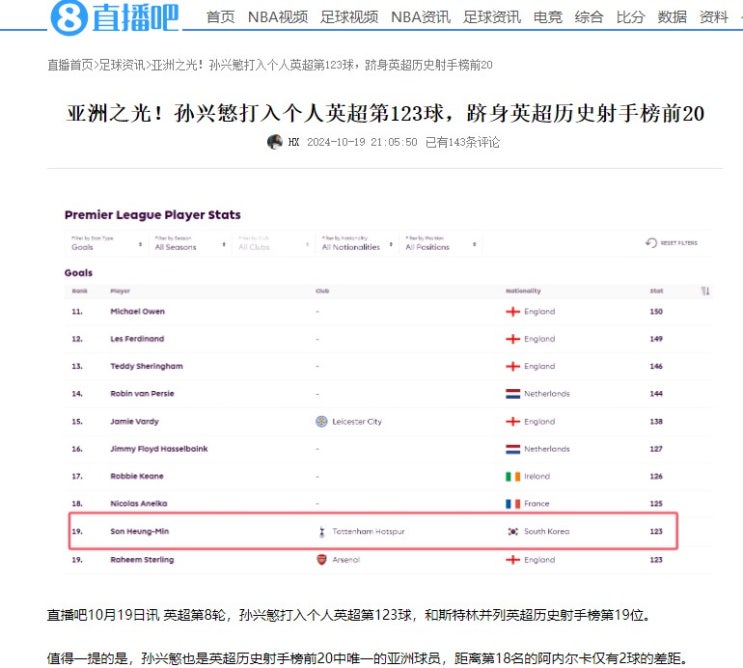The width and height of the screenshot is (743, 668).
Task: Click the England flag in Teddy Sheringham row
Action: (x=513, y=366)
